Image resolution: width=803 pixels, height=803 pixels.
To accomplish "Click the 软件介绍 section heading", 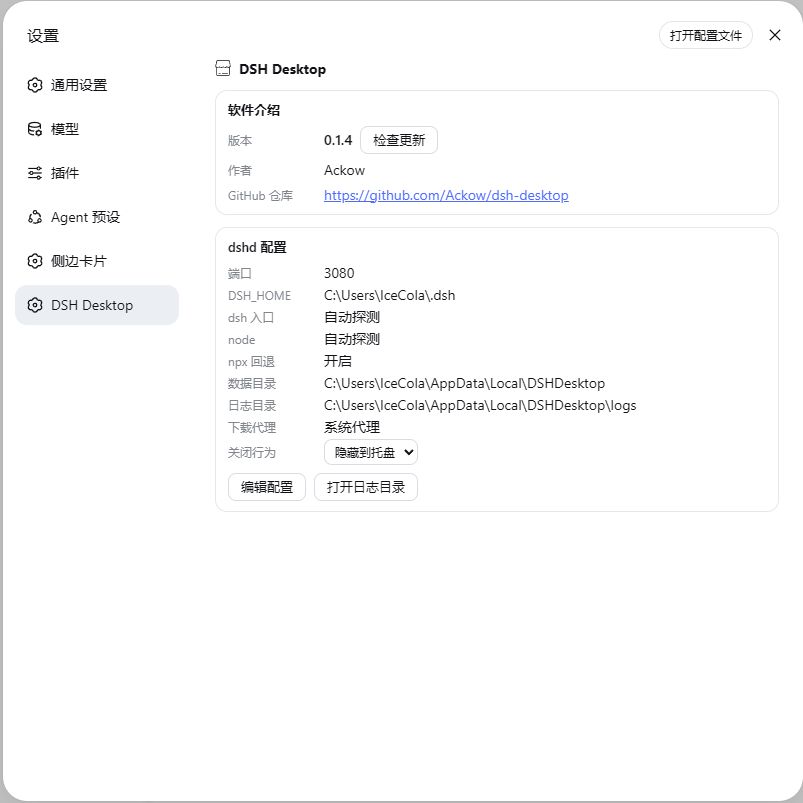I will pos(254,110).
